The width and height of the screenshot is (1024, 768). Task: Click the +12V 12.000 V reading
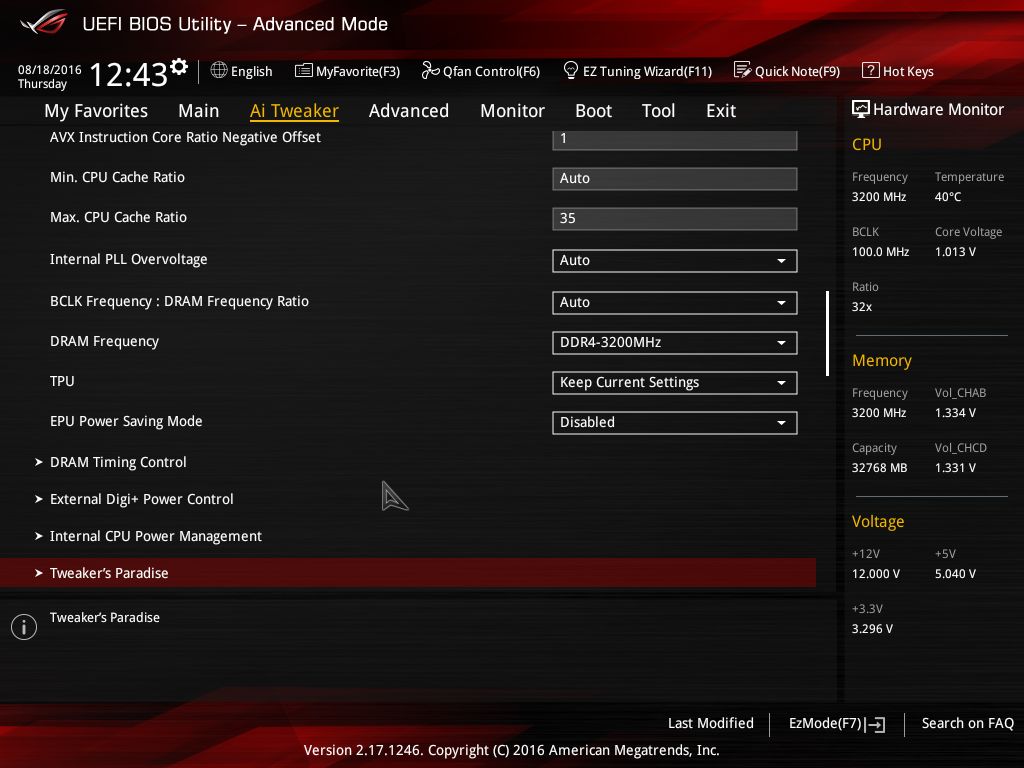pos(876,573)
